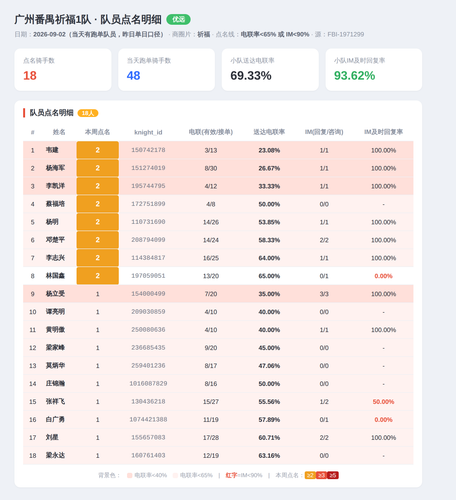Image resolution: width=456 pixels, height=500 pixels.
Task: Click the IM及时回复率 column header
Action: [383, 132]
